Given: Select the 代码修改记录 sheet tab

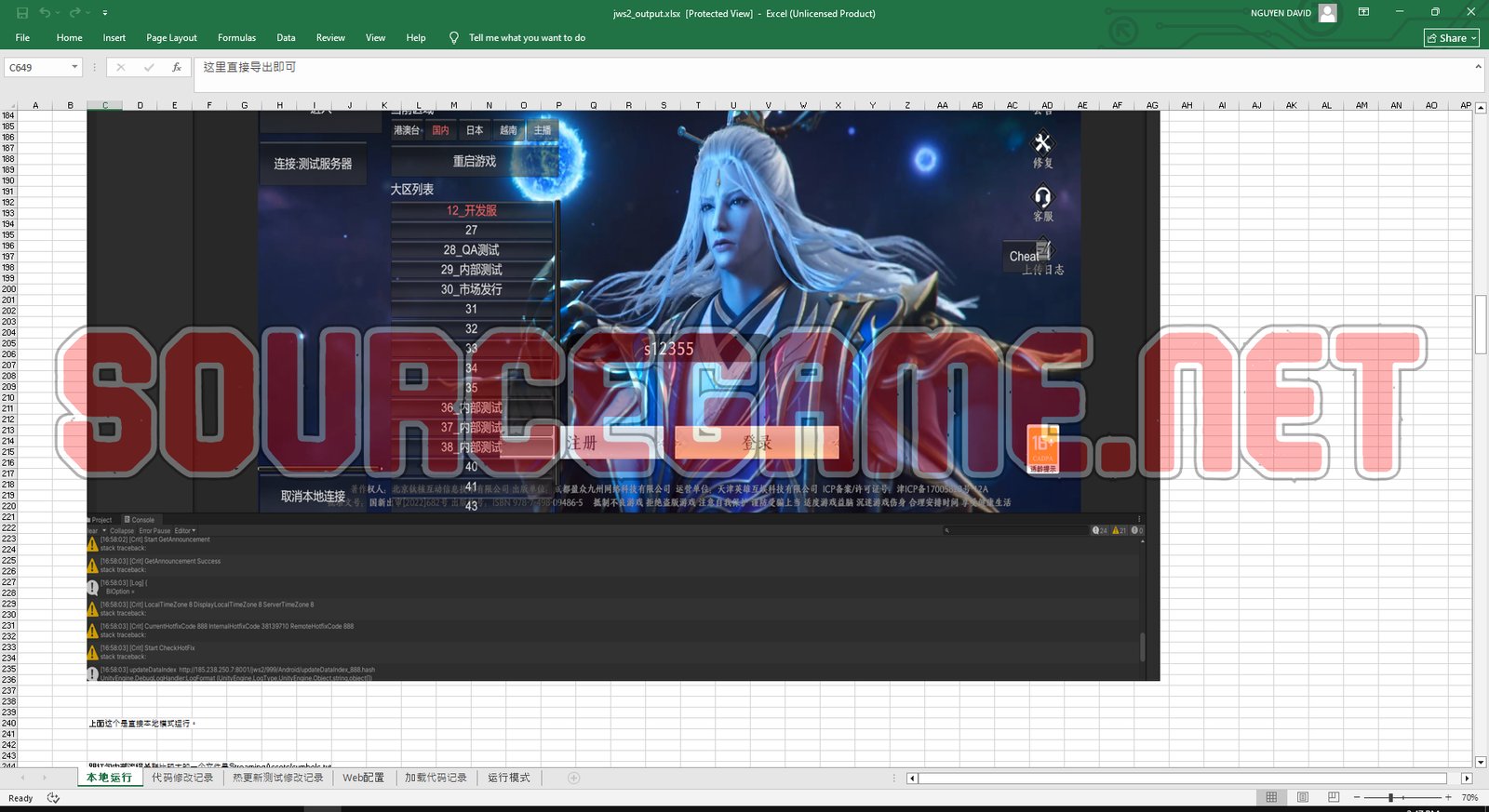Looking at the screenshot, I should (x=182, y=778).
